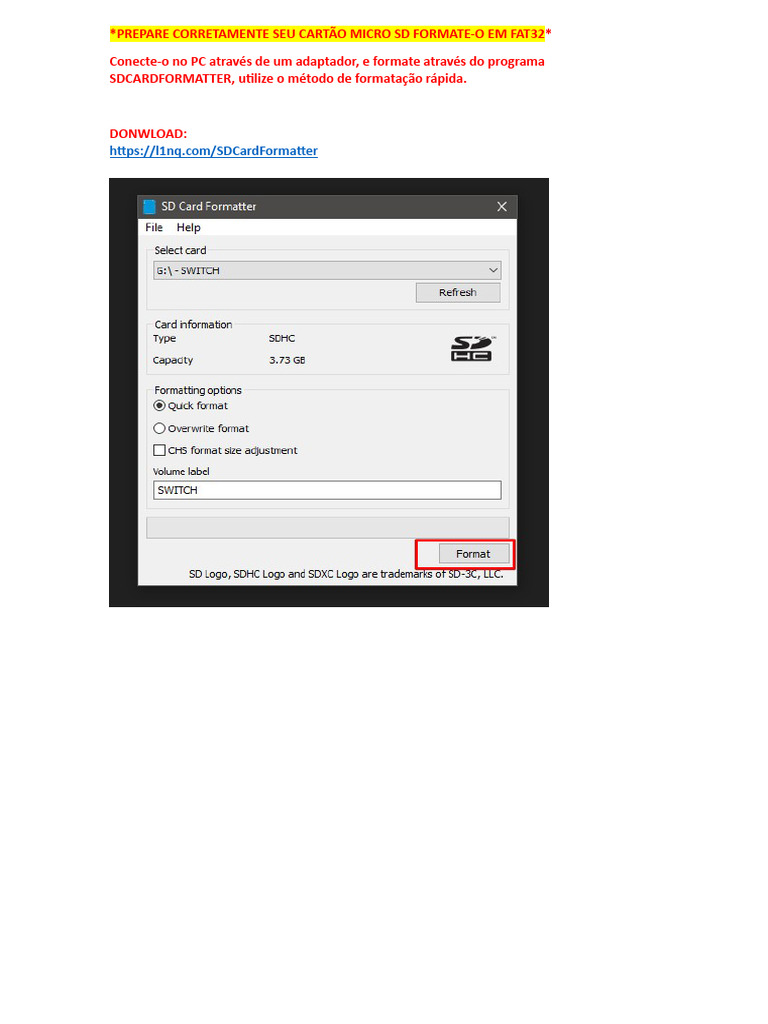Click the SD Card Formatter title icon

[x=150, y=206]
